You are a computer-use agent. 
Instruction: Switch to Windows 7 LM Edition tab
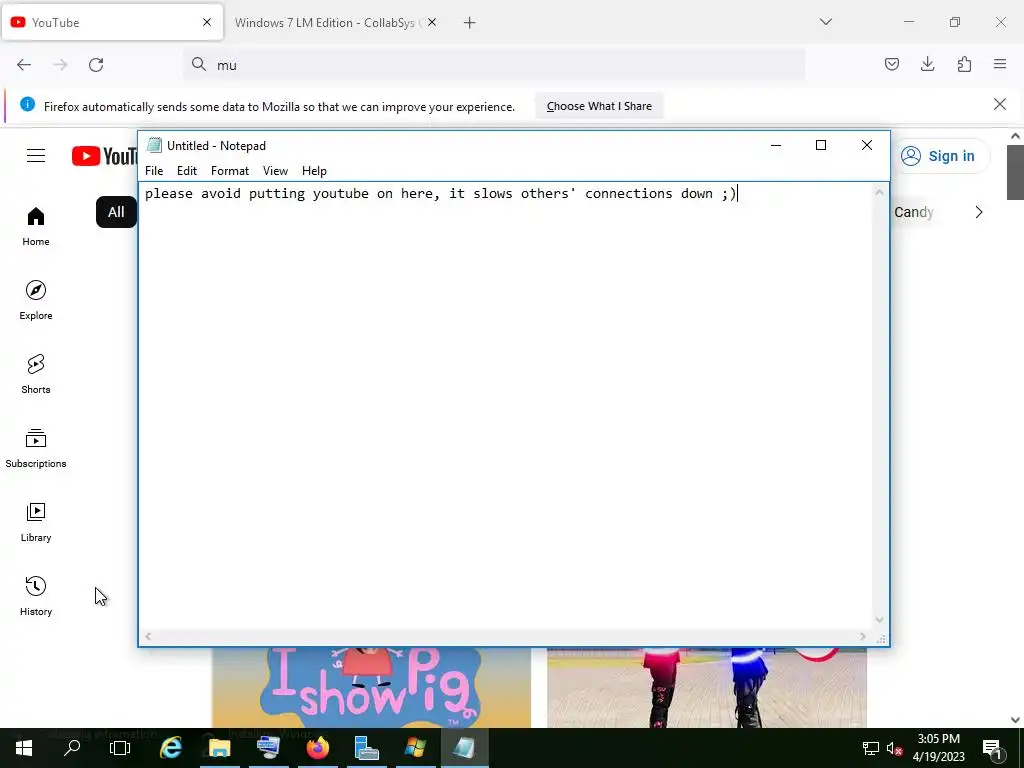point(336,23)
